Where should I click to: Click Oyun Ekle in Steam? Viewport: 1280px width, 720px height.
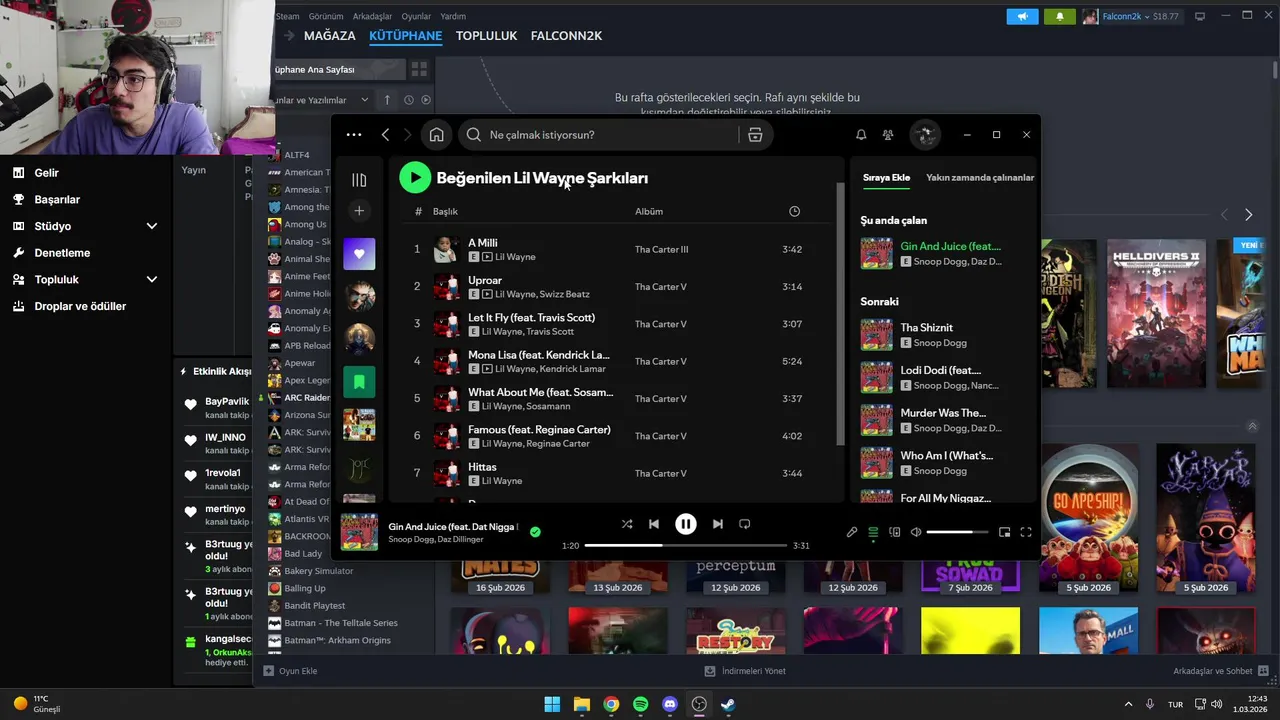[x=290, y=671]
